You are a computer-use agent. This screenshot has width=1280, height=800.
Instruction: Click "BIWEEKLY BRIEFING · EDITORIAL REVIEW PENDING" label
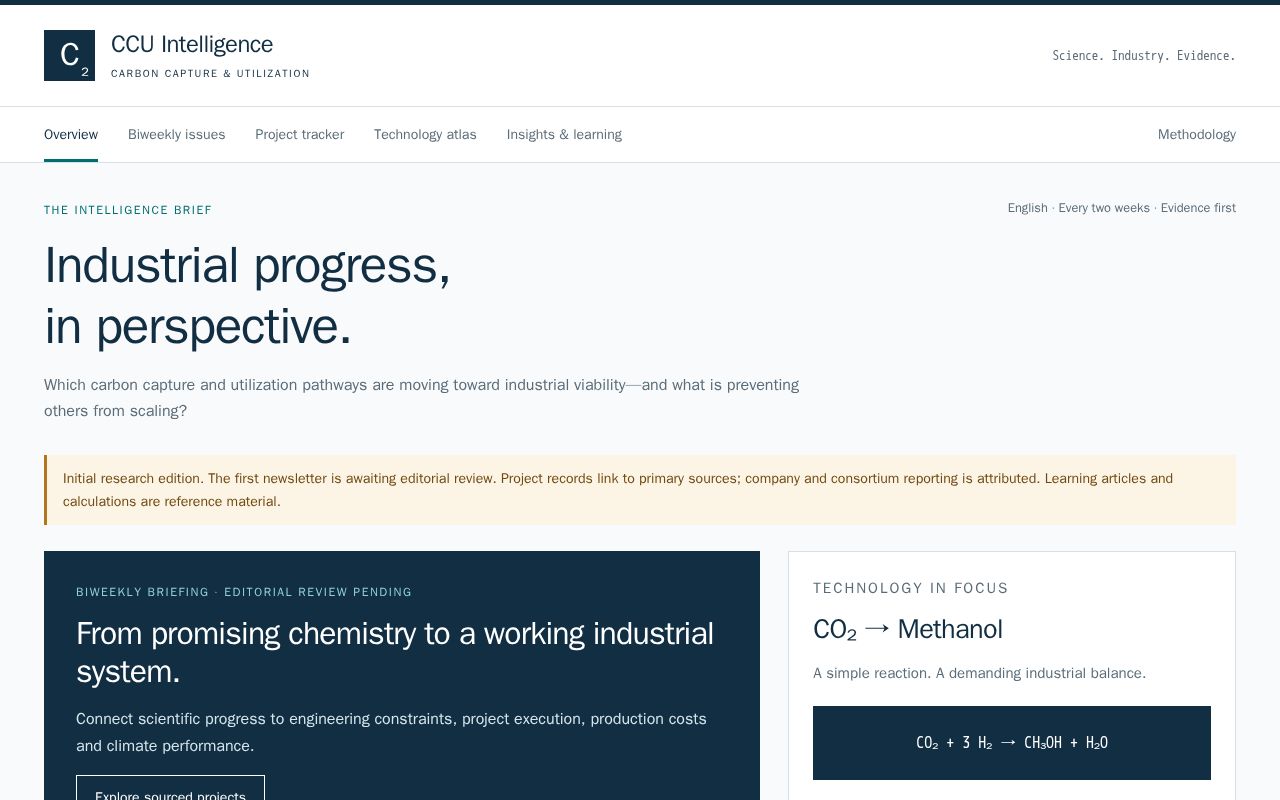[244, 592]
